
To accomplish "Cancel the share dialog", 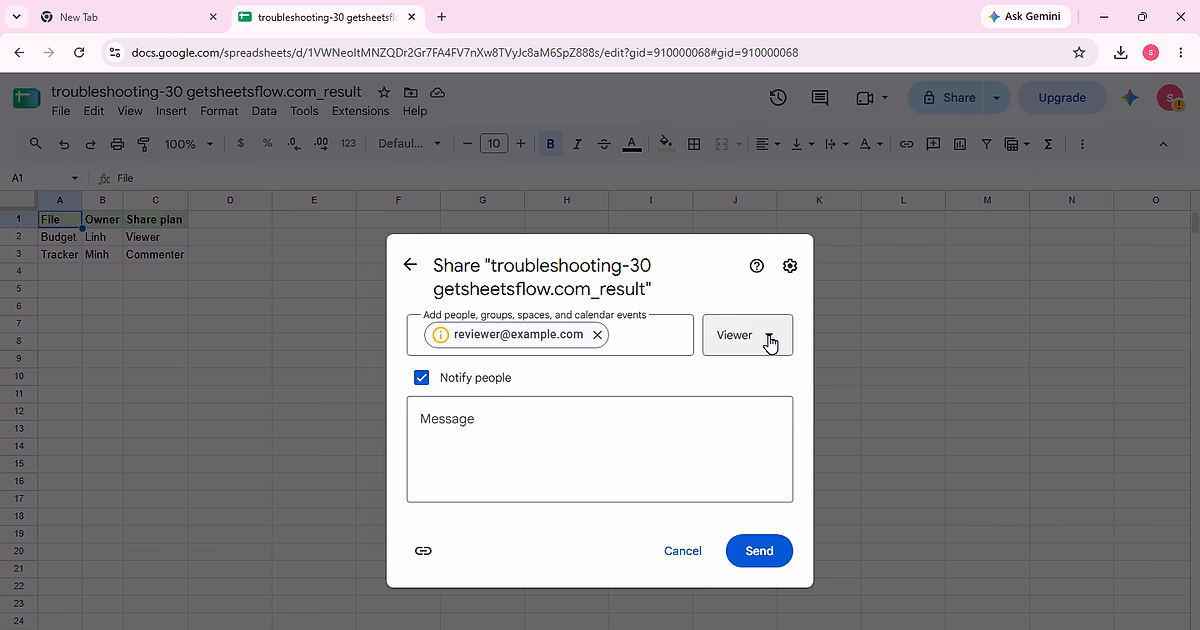I will pyautogui.click(x=683, y=551).
